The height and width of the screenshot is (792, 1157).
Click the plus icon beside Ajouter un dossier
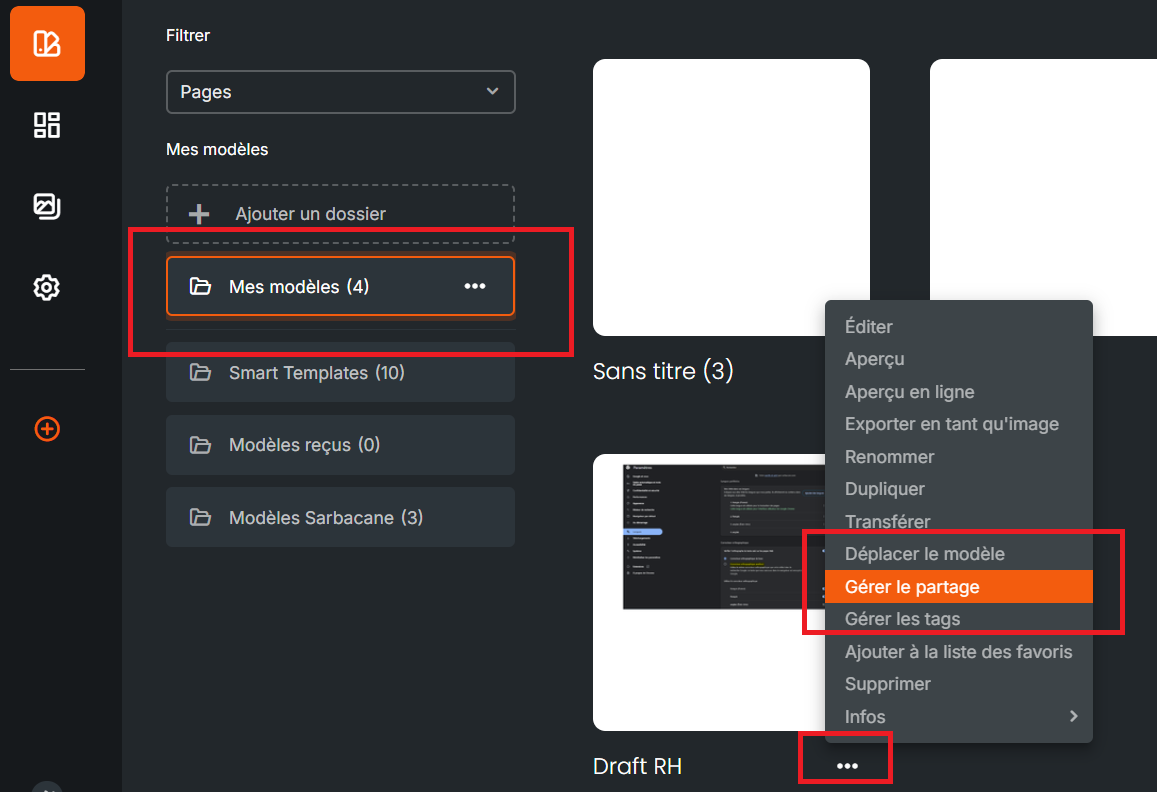(x=198, y=215)
